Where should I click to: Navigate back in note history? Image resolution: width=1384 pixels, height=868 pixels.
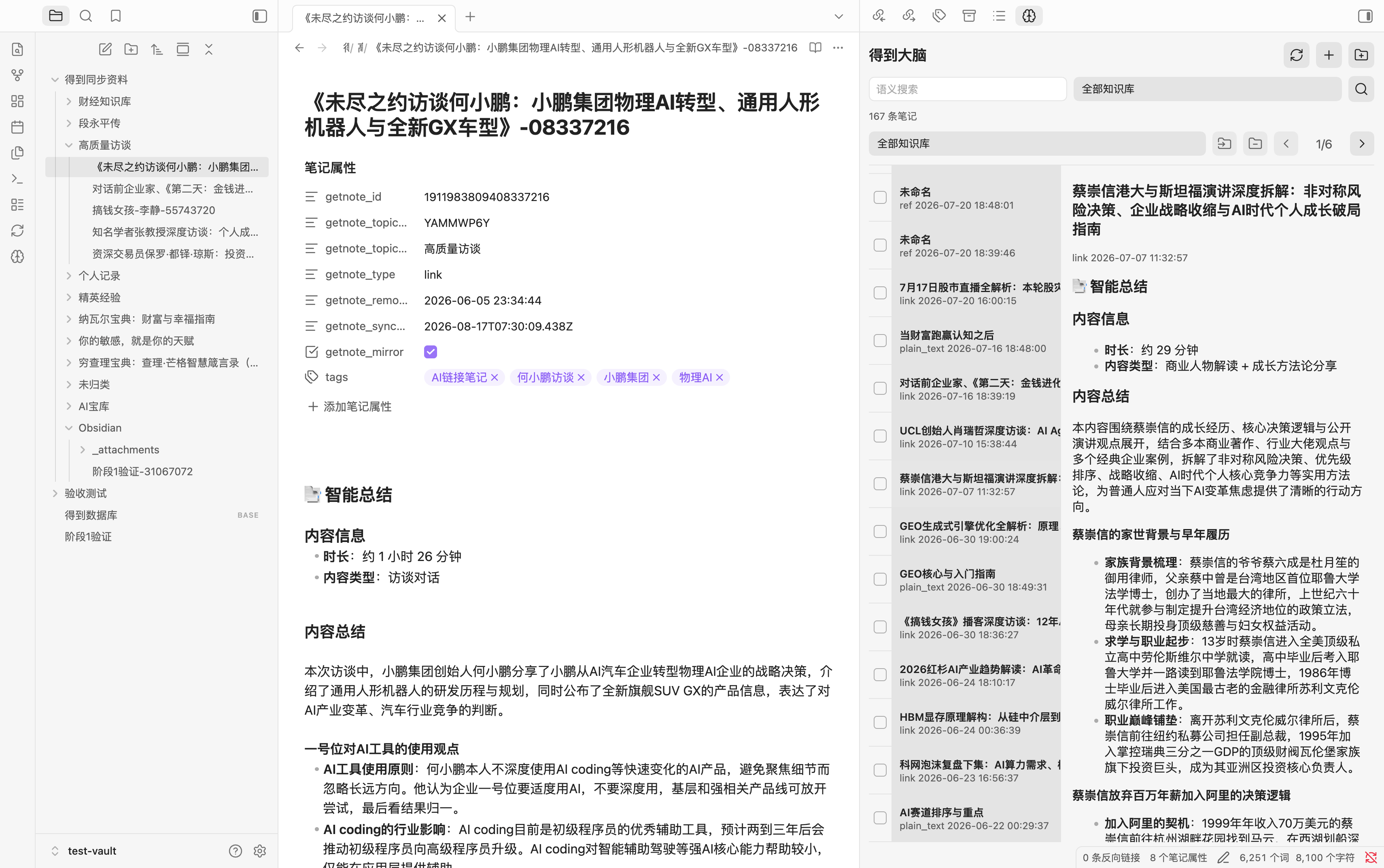(x=299, y=48)
